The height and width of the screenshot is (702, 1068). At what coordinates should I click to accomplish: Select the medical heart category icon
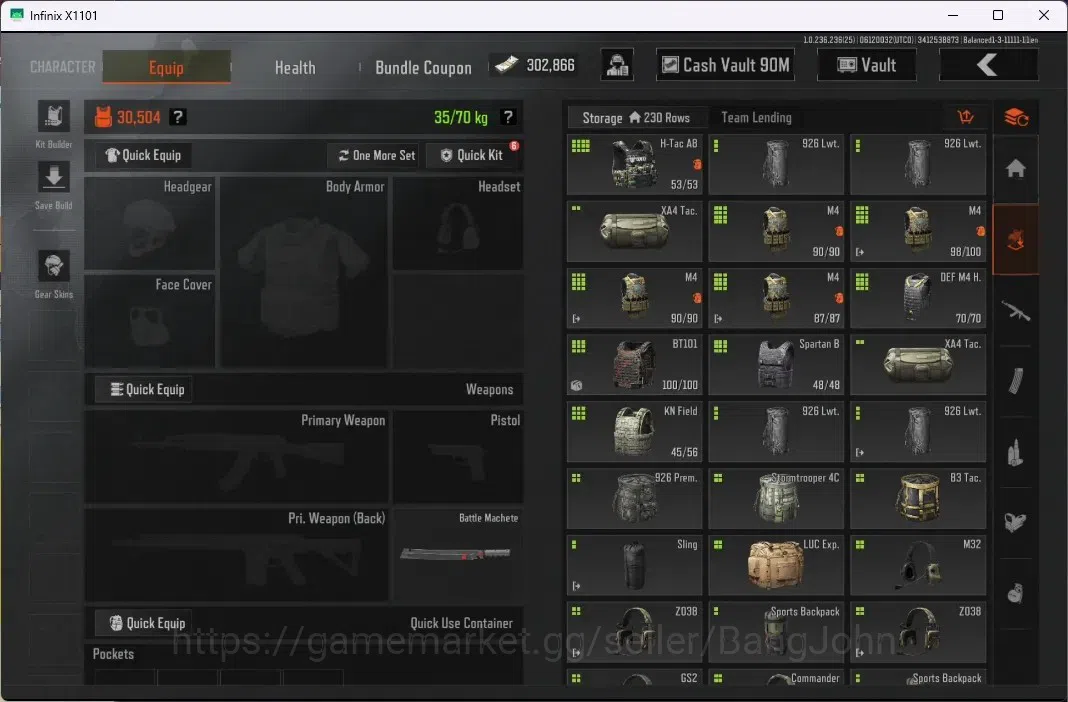(1016, 522)
